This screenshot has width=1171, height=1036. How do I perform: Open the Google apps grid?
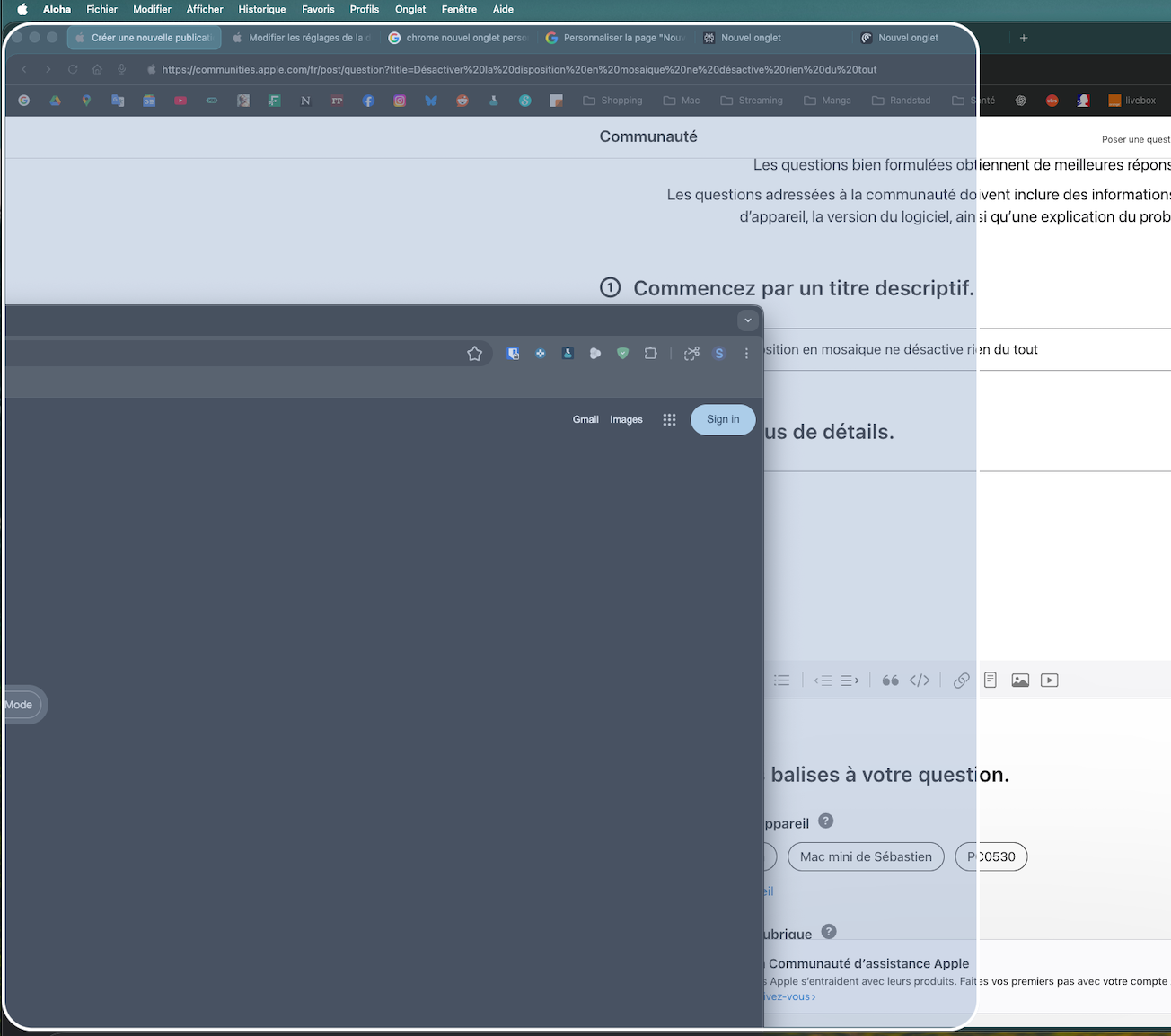(669, 419)
